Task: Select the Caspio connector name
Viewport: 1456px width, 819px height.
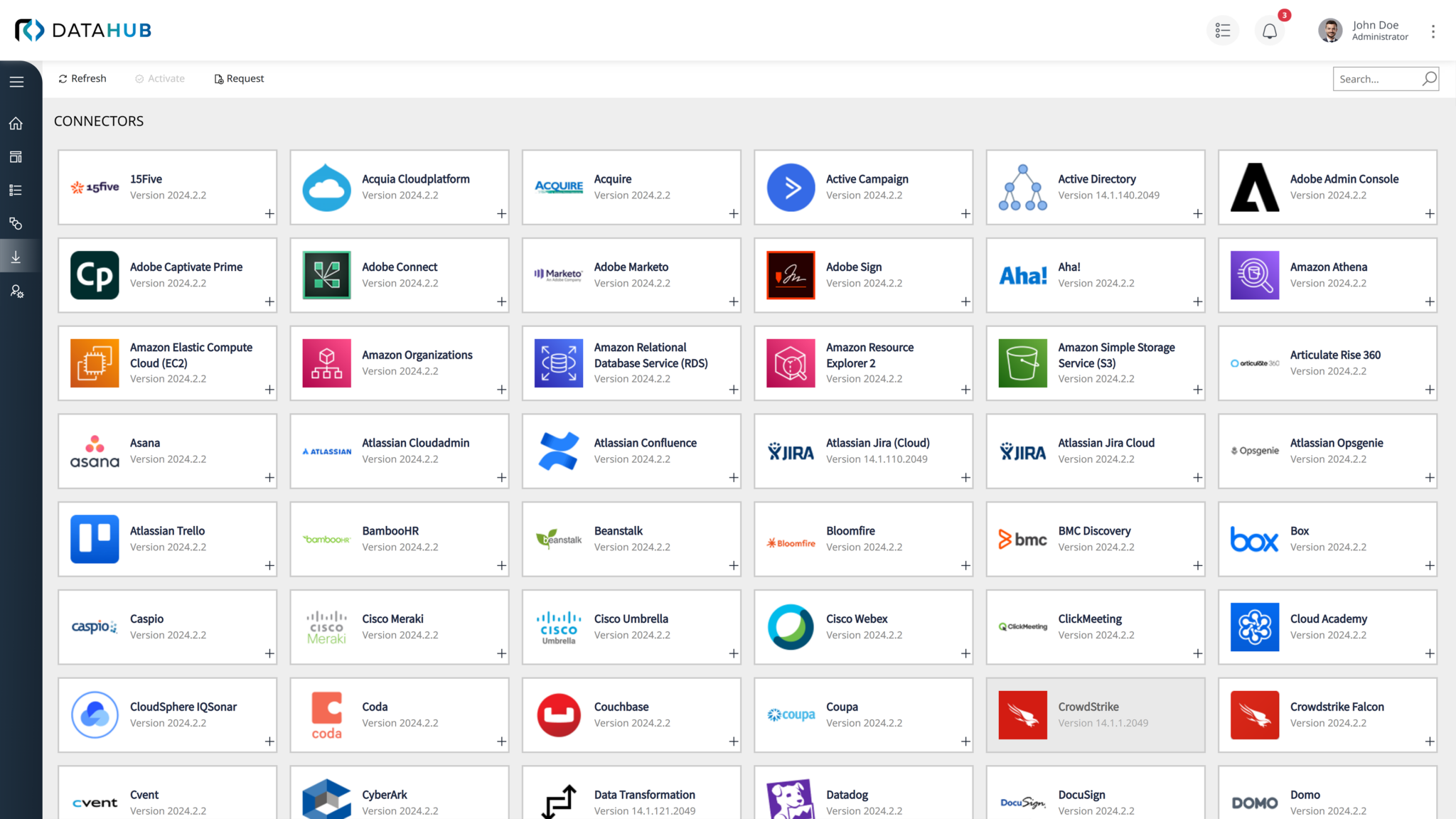Action: click(x=146, y=619)
